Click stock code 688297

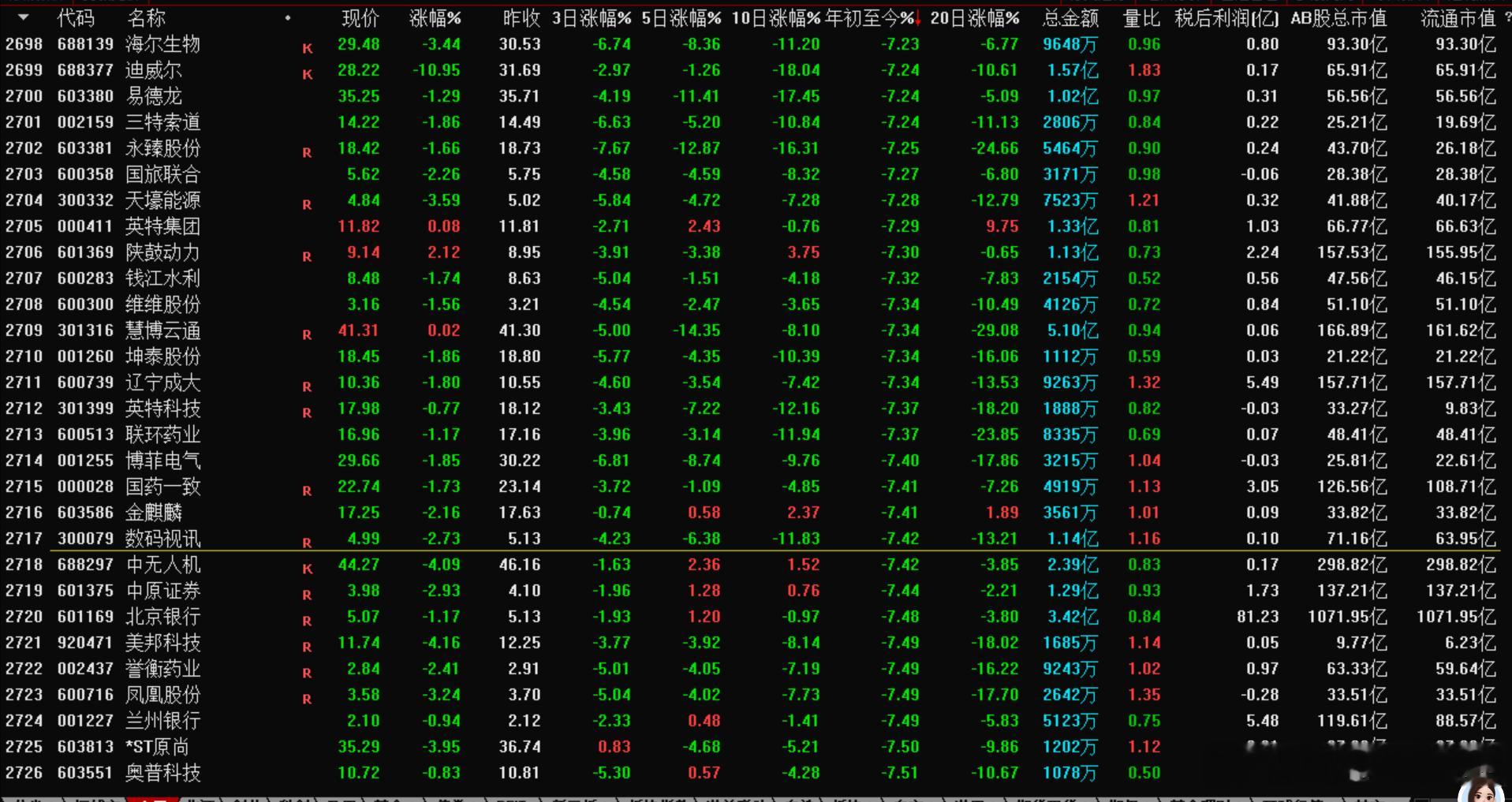(x=85, y=565)
